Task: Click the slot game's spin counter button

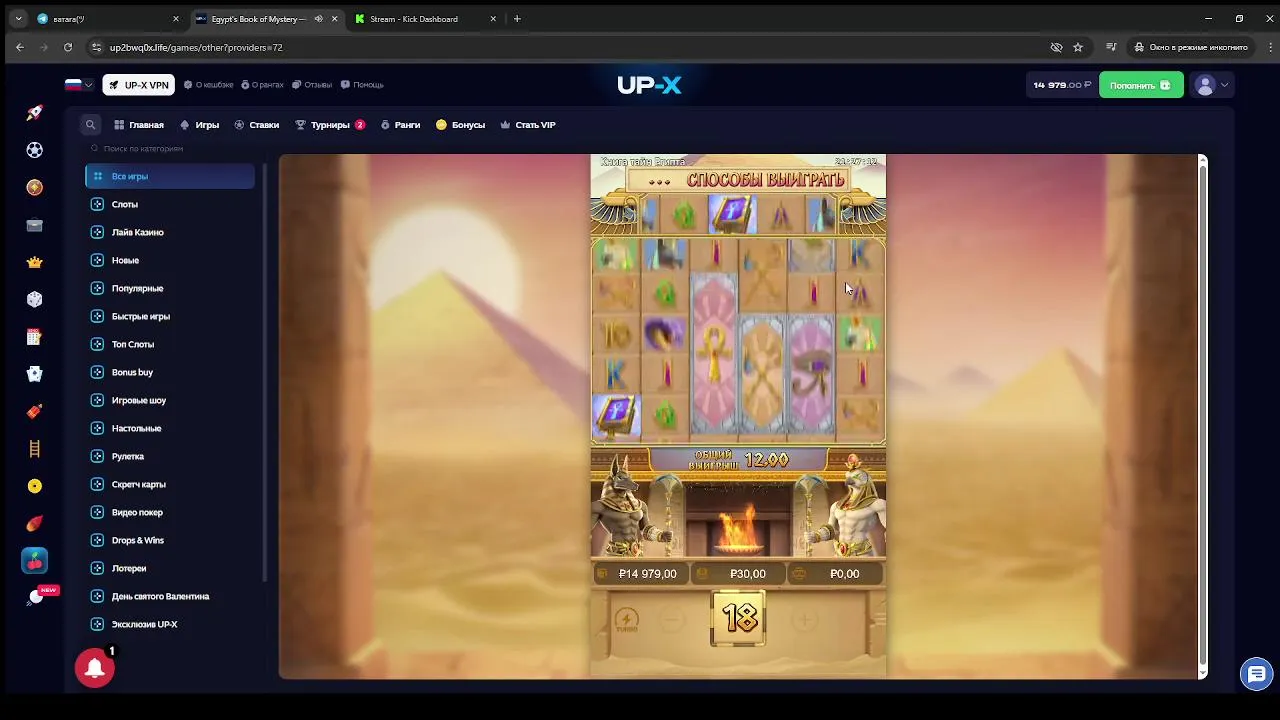Action: click(x=738, y=618)
